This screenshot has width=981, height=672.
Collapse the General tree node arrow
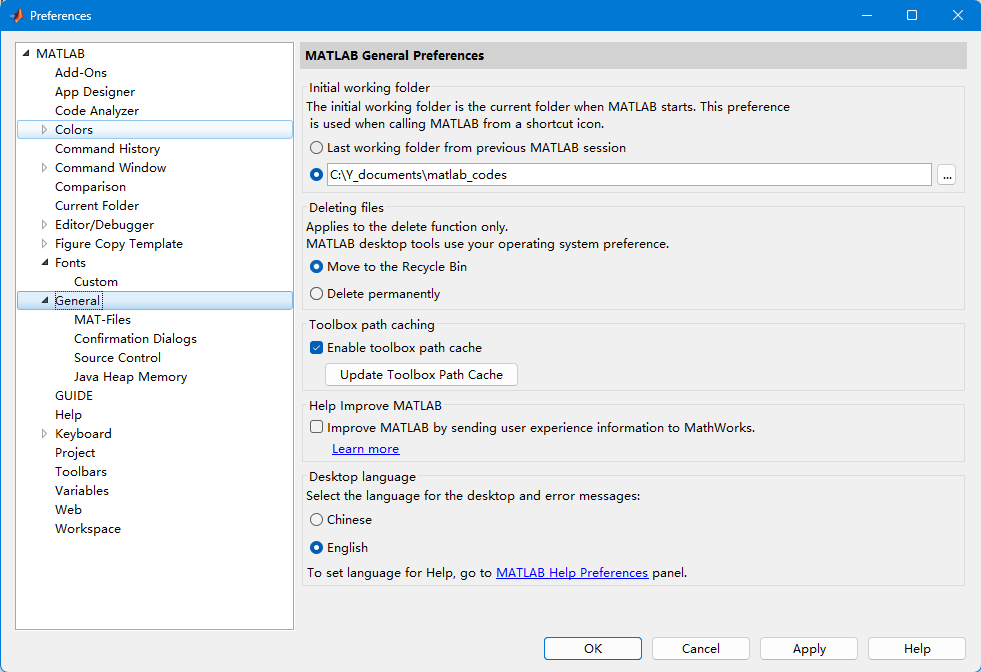click(44, 300)
